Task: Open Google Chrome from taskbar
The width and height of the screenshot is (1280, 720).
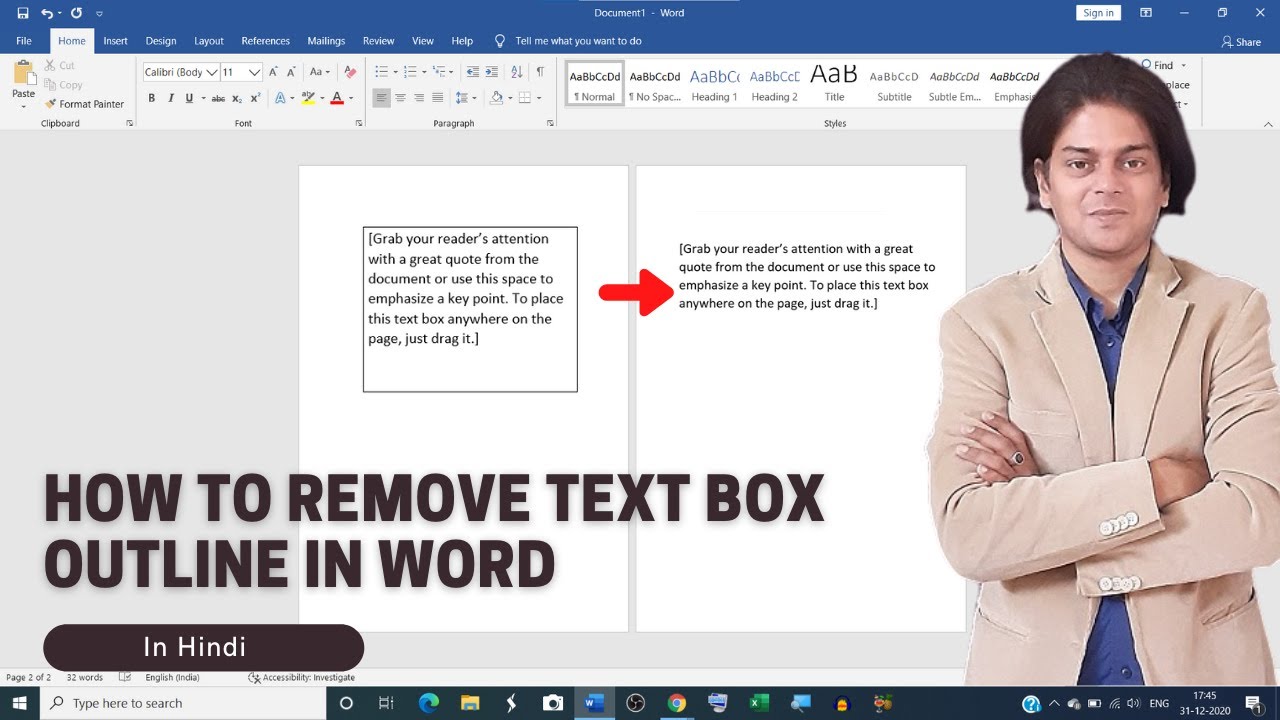Action: pos(676,703)
